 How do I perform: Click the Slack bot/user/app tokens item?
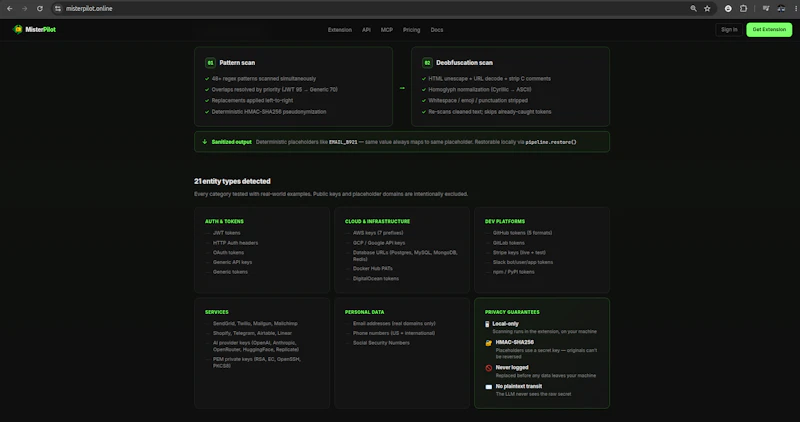coord(523,262)
